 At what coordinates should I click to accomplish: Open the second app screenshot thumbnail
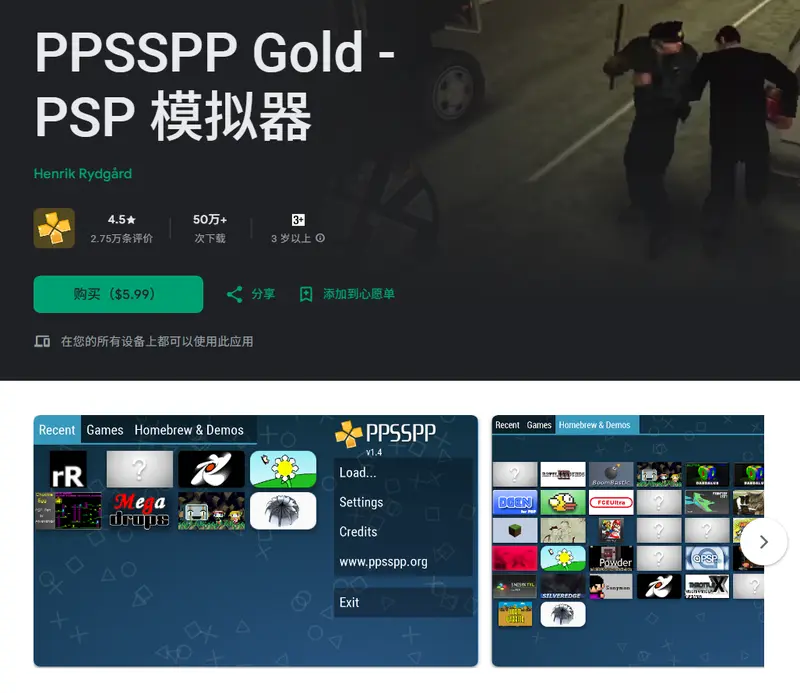tap(628, 540)
